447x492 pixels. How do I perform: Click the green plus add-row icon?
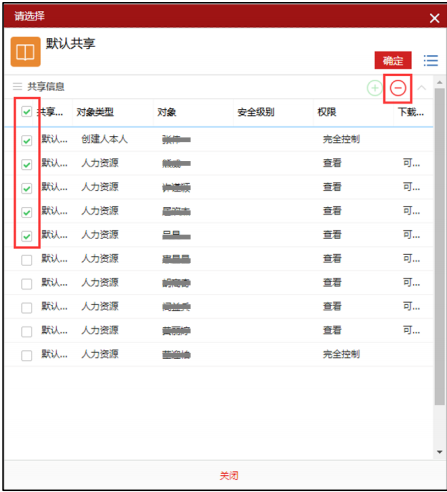pos(375,88)
